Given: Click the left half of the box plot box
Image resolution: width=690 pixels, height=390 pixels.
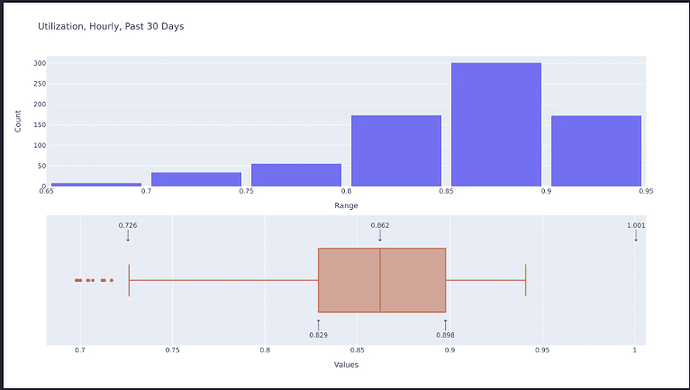Looking at the screenshot, I should pyautogui.click(x=349, y=280).
